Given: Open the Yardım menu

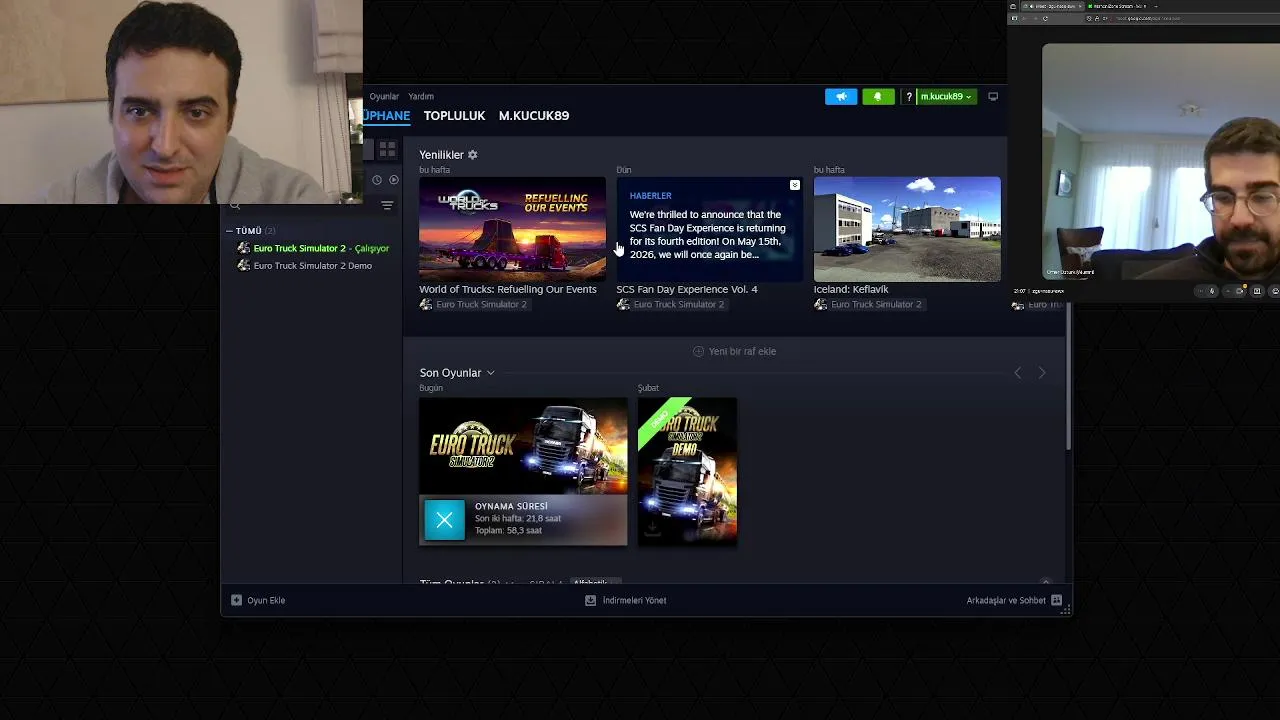Looking at the screenshot, I should (421, 97).
